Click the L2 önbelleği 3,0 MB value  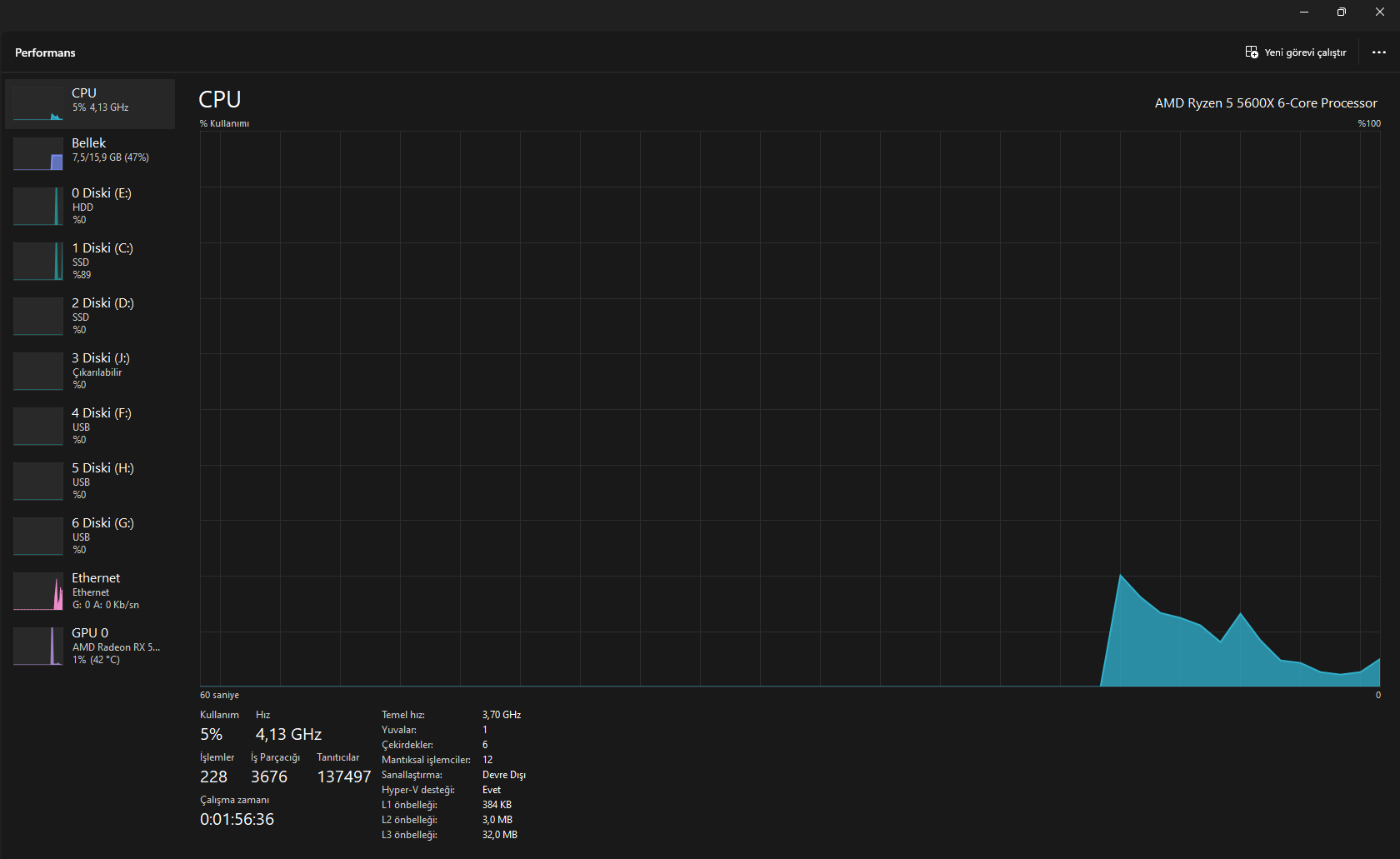tap(497, 820)
